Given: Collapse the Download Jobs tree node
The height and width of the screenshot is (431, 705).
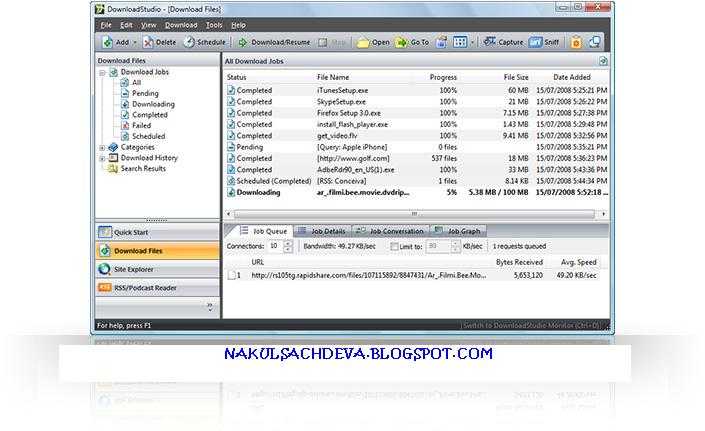Looking at the screenshot, I should pos(102,72).
